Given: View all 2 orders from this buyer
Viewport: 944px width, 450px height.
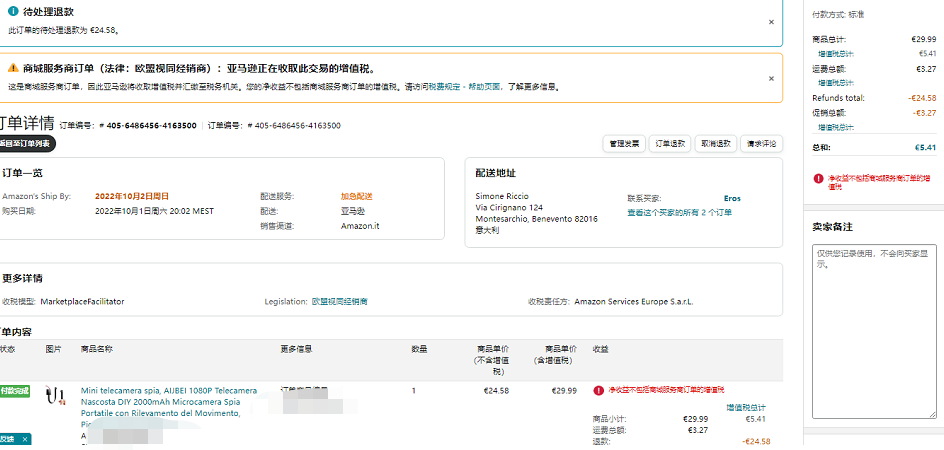Looking at the screenshot, I should click(680, 212).
